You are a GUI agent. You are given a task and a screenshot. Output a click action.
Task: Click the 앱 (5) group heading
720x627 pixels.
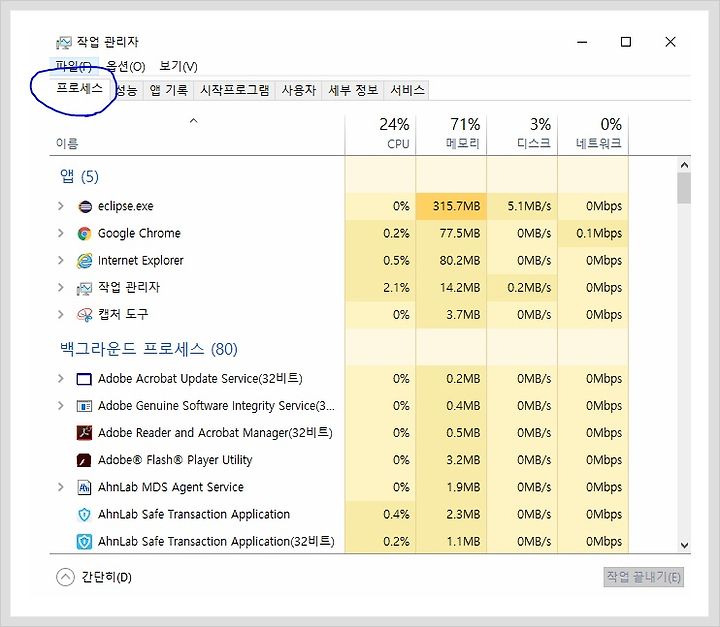point(79,176)
